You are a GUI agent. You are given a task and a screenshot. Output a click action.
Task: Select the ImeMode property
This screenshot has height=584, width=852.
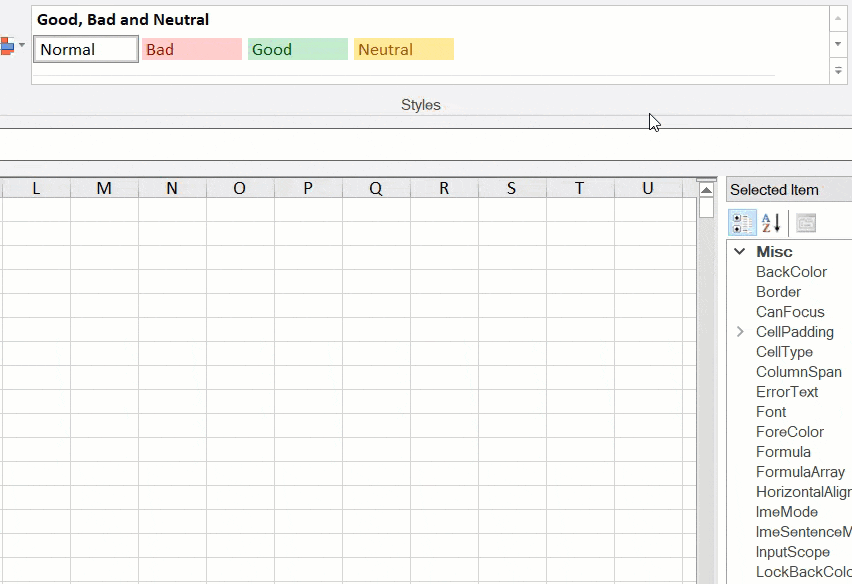click(x=786, y=512)
